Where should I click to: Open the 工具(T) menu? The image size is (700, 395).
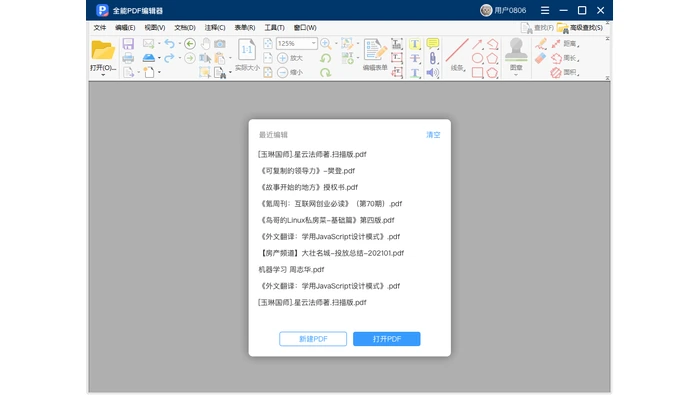(274, 28)
